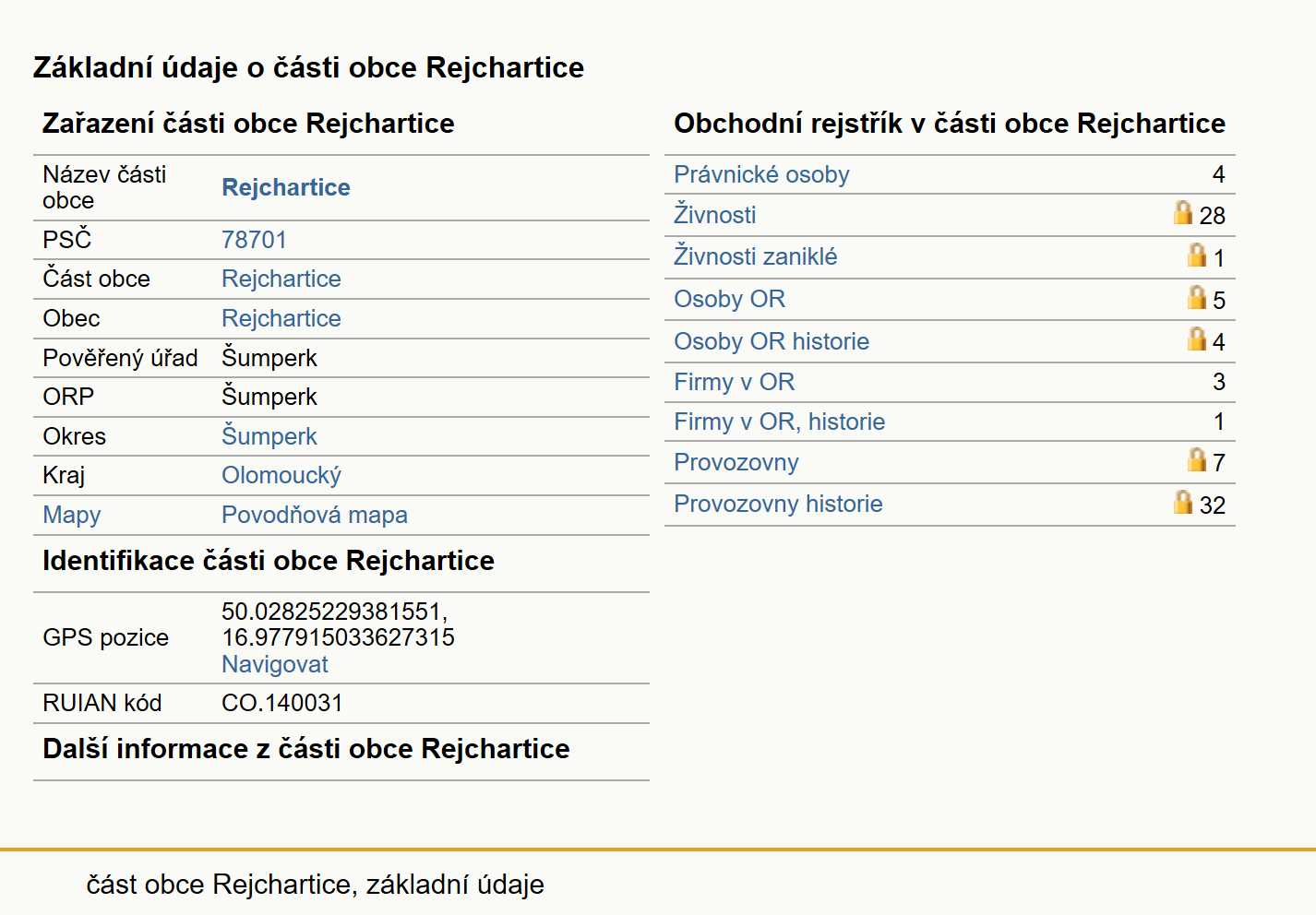
Task: Open the Šumperk link in Okres row
Action: (269, 435)
